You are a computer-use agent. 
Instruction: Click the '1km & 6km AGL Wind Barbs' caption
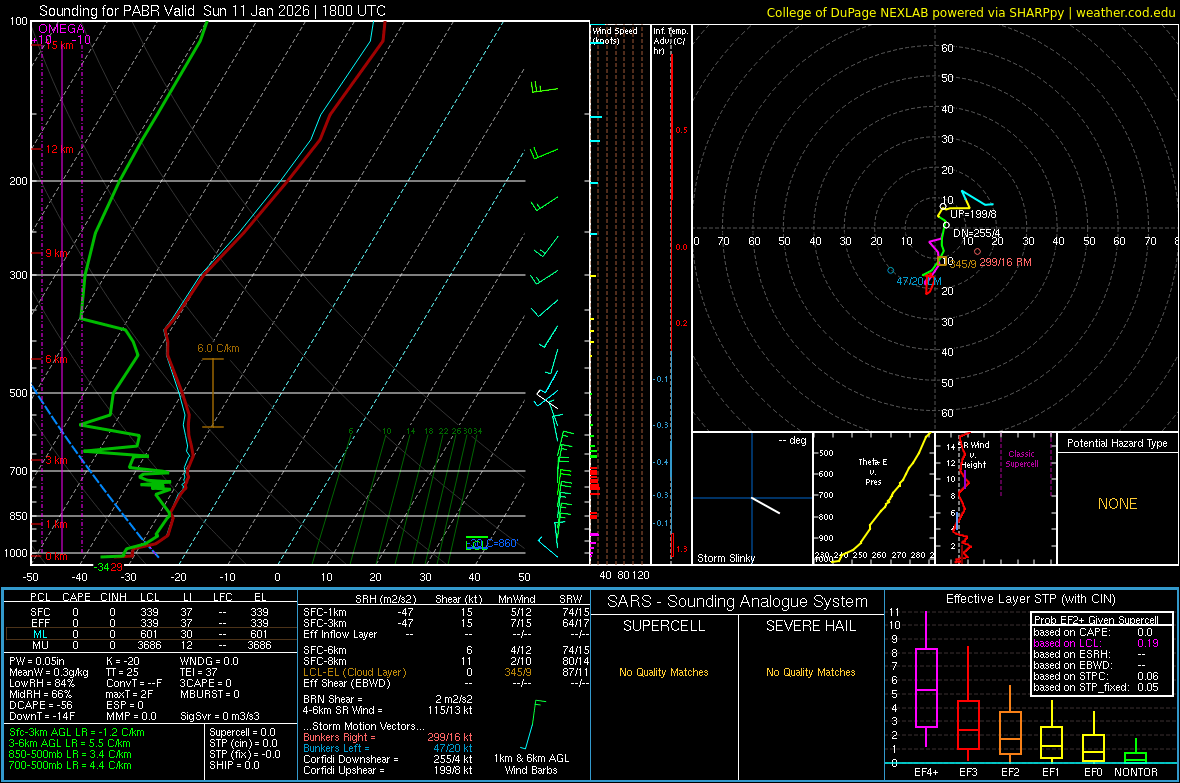tap(531, 764)
